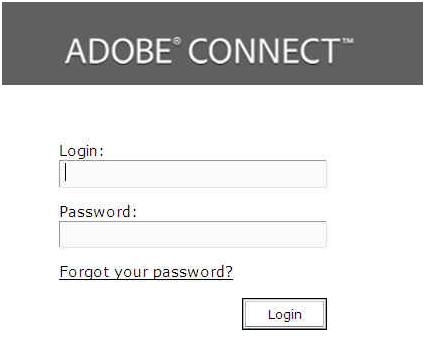Viewport: 425px width, 364px height.
Task: Click the Adobe Connect logo banner
Action: click(x=212, y=43)
